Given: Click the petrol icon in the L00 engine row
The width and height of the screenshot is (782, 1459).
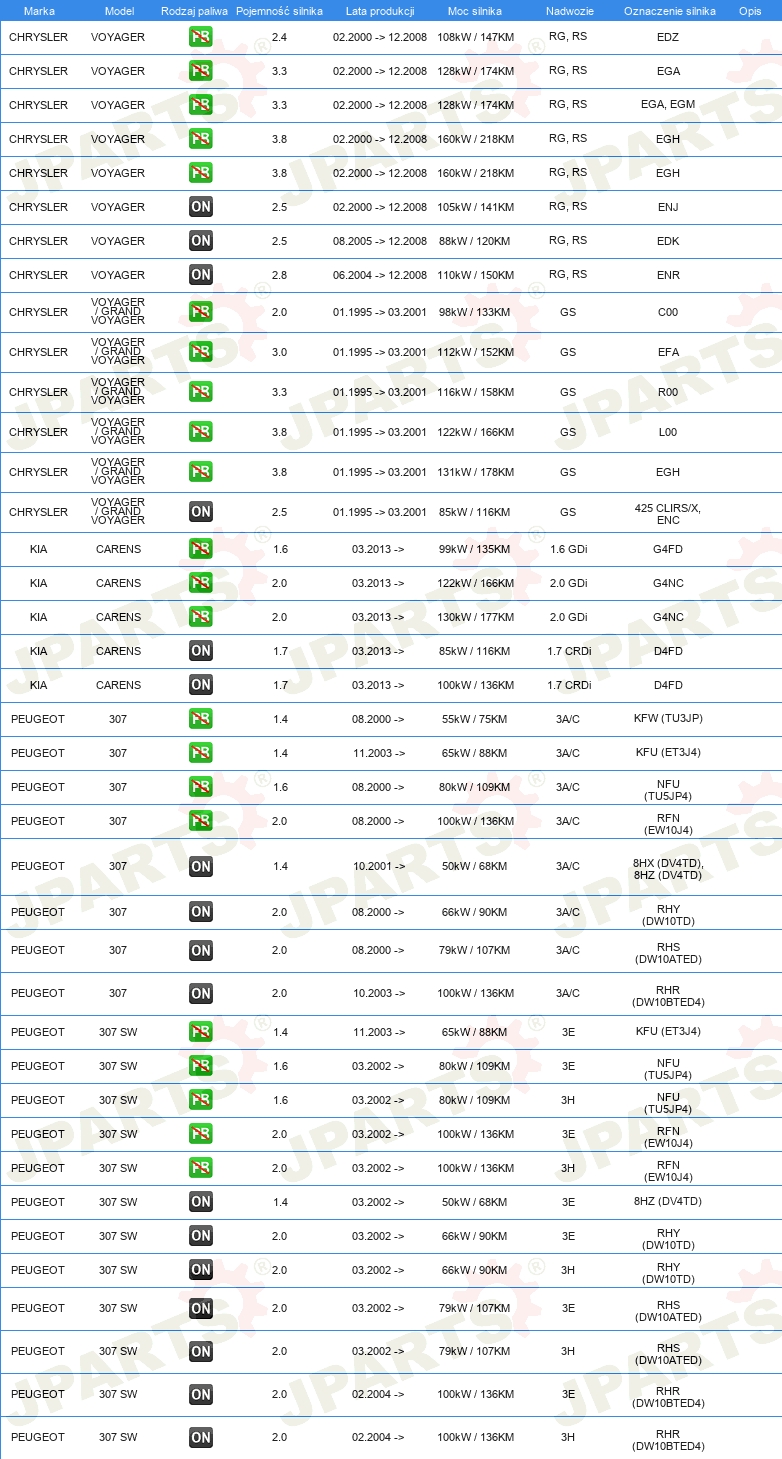Looking at the screenshot, I should 201,432.
